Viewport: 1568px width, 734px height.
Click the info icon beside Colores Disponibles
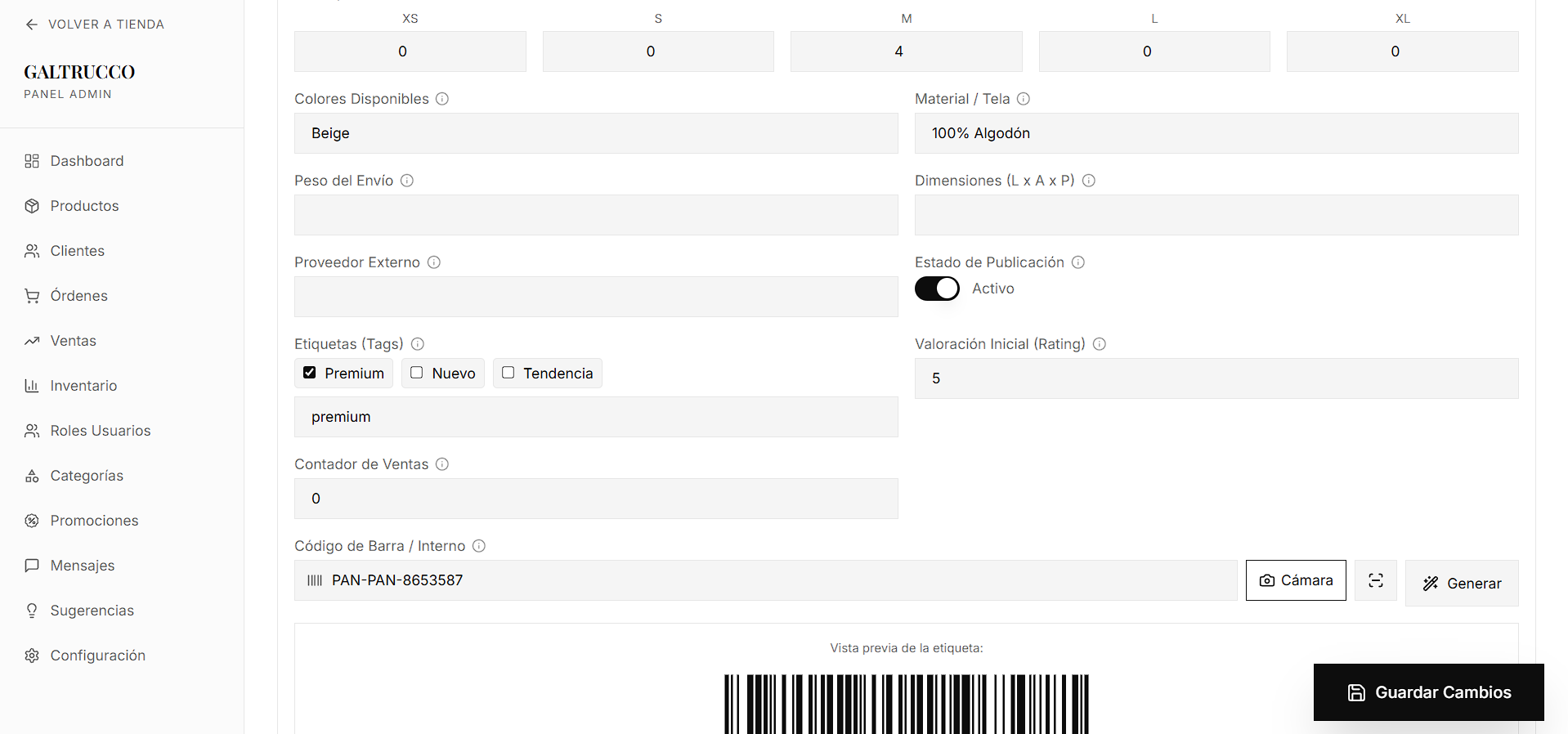pos(442,99)
